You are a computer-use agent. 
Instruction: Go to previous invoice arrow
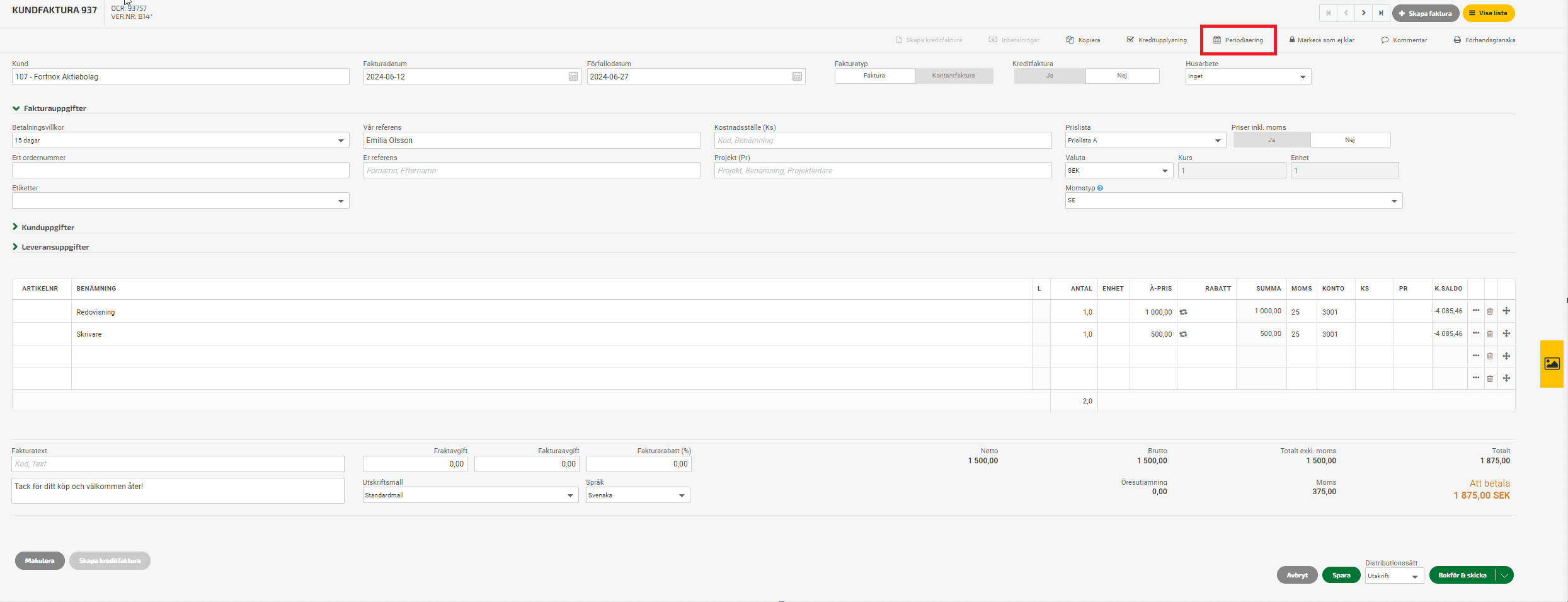tap(1346, 13)
